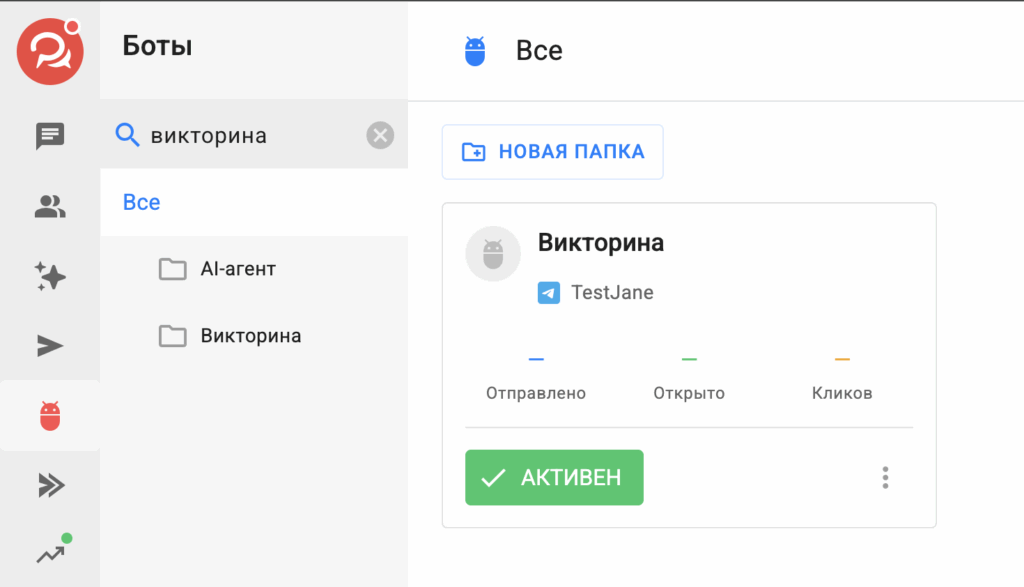Select the red bots sidebar icon
Image resolution: width=1024 pixels, height=587 pixels.
(x=50, y=416)
